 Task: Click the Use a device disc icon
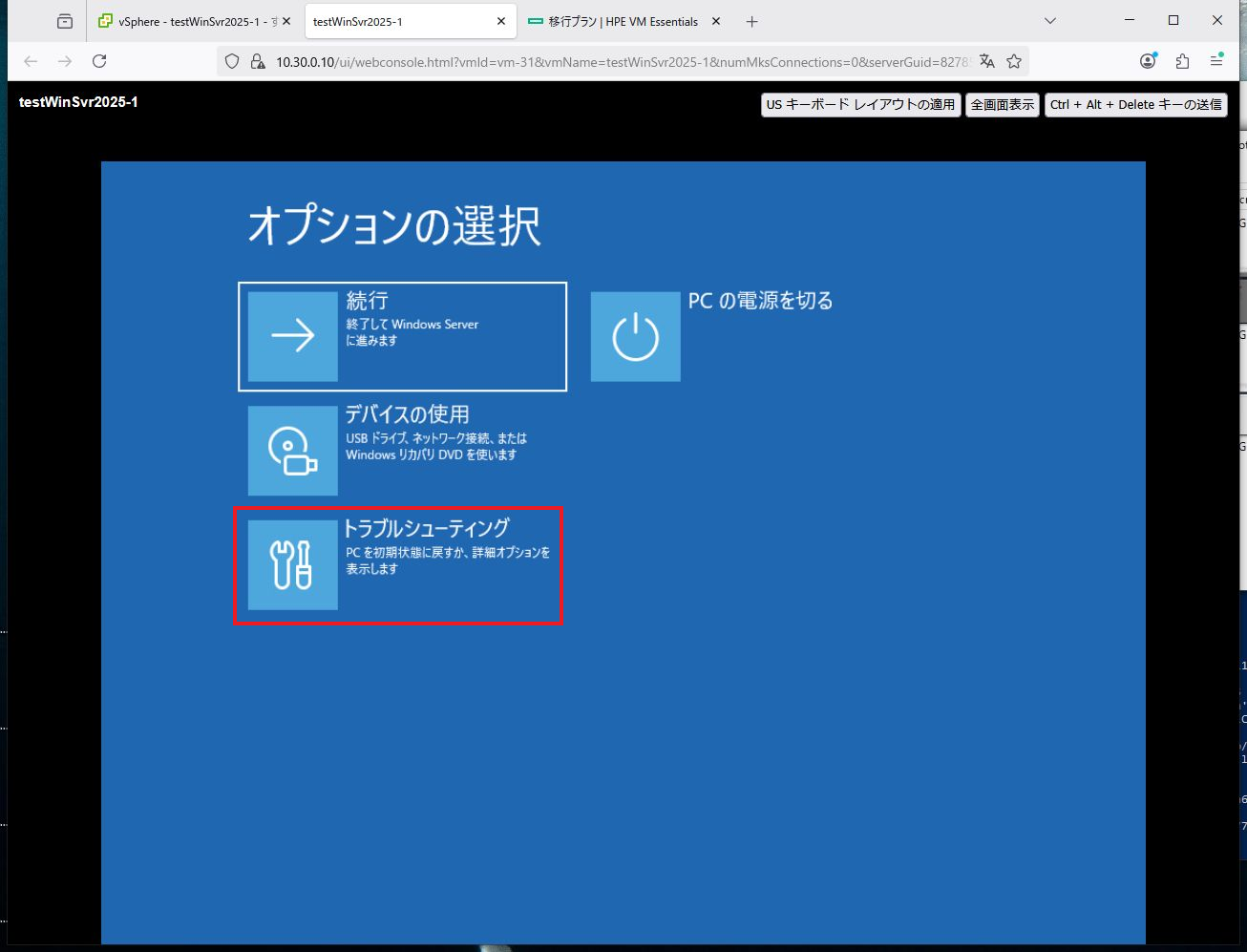[292, 451]
